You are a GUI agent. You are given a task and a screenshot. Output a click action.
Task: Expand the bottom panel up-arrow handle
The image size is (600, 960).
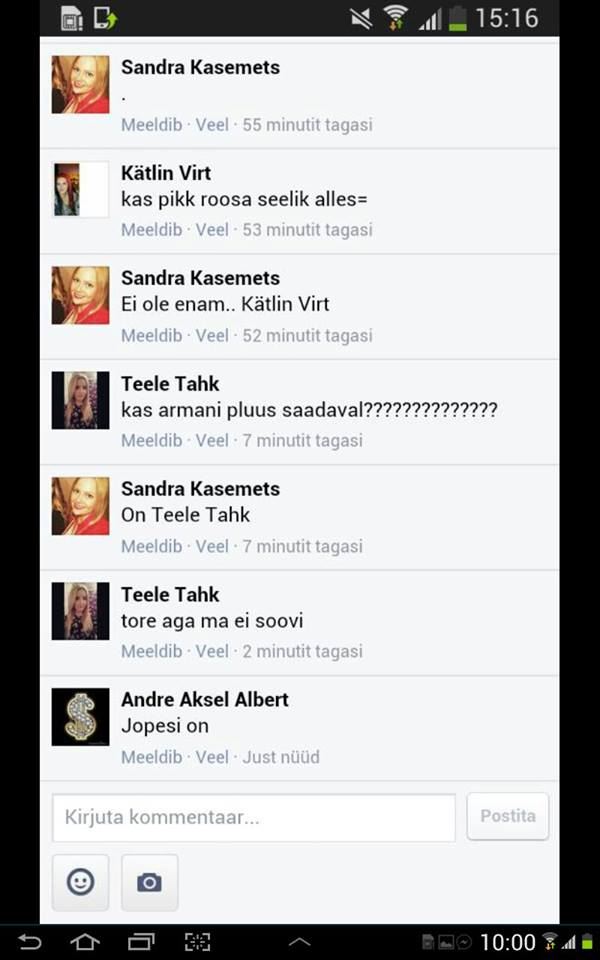coord(299,943)
